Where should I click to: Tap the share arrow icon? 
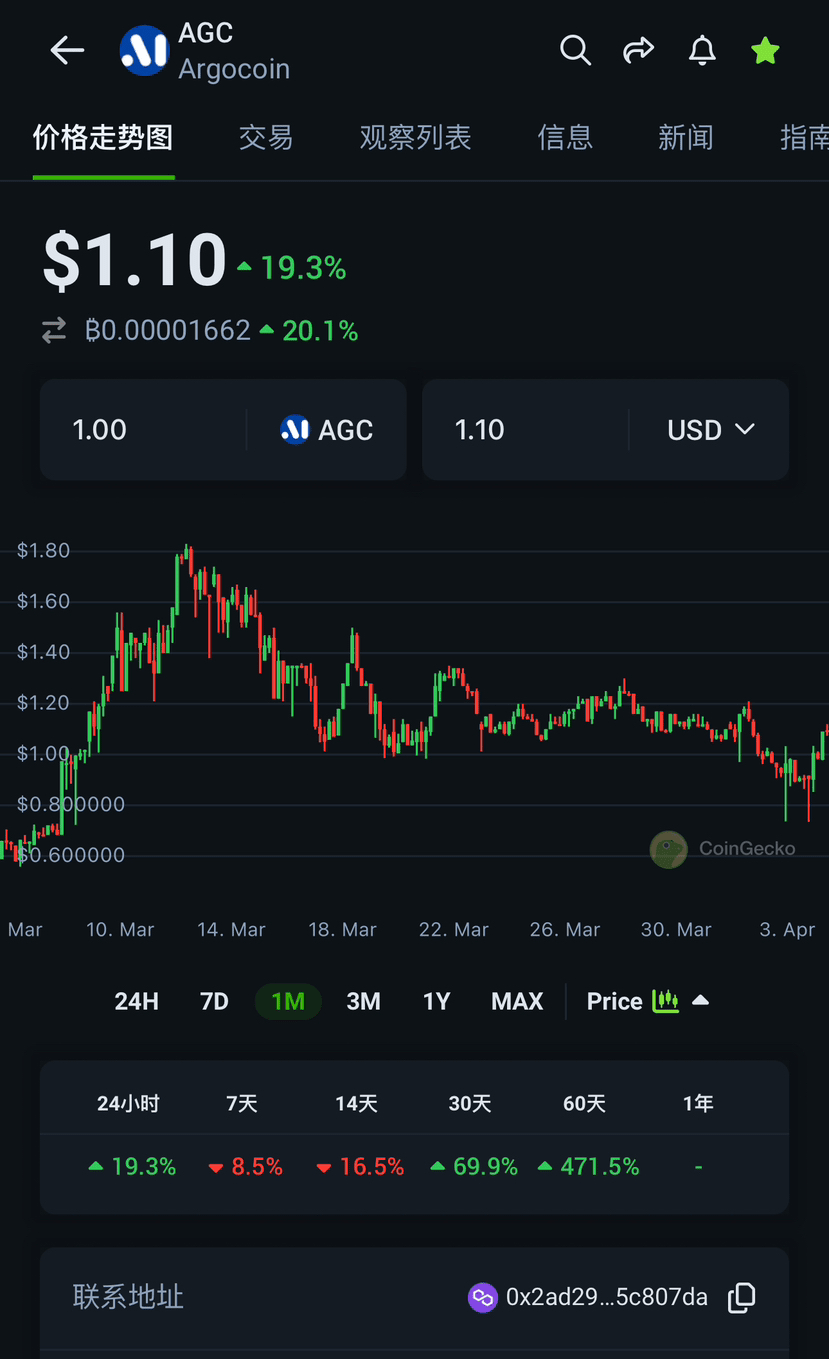click(x=638, y=50)
